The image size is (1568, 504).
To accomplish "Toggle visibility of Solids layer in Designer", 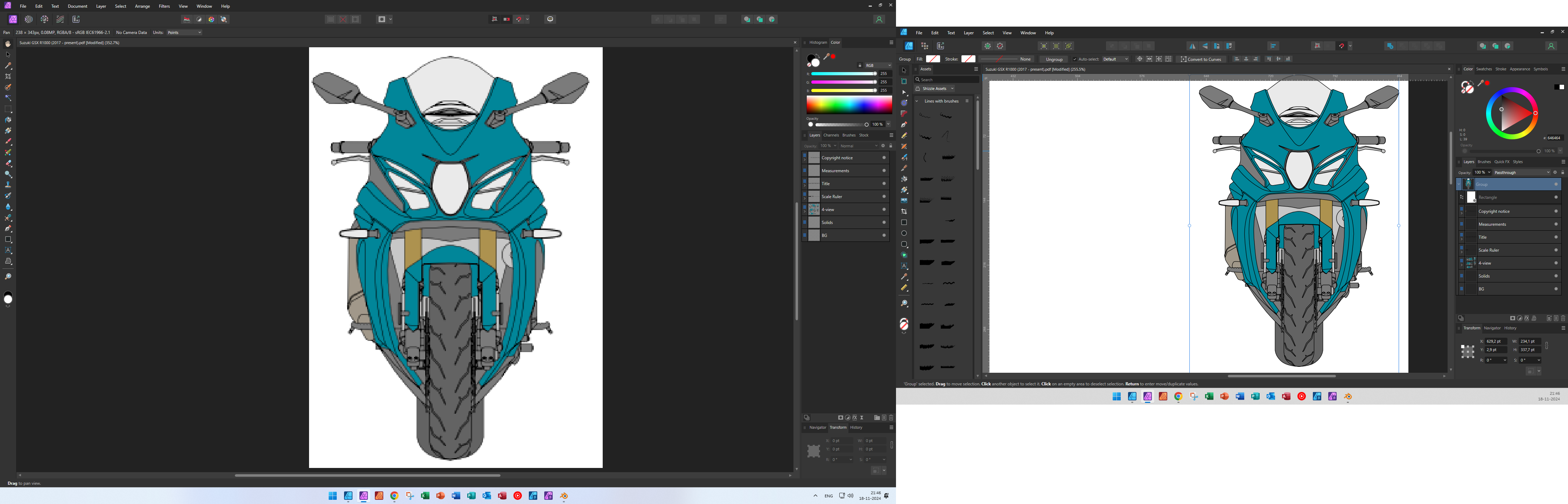I will click(x=1556, y=276).
